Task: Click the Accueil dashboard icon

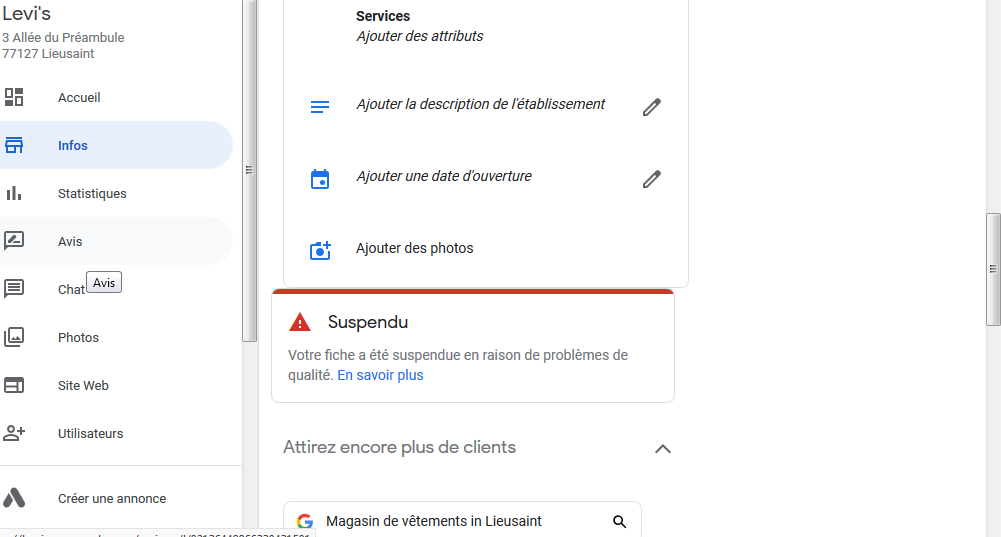Action: pyautogui.click(x=14, y=97)
